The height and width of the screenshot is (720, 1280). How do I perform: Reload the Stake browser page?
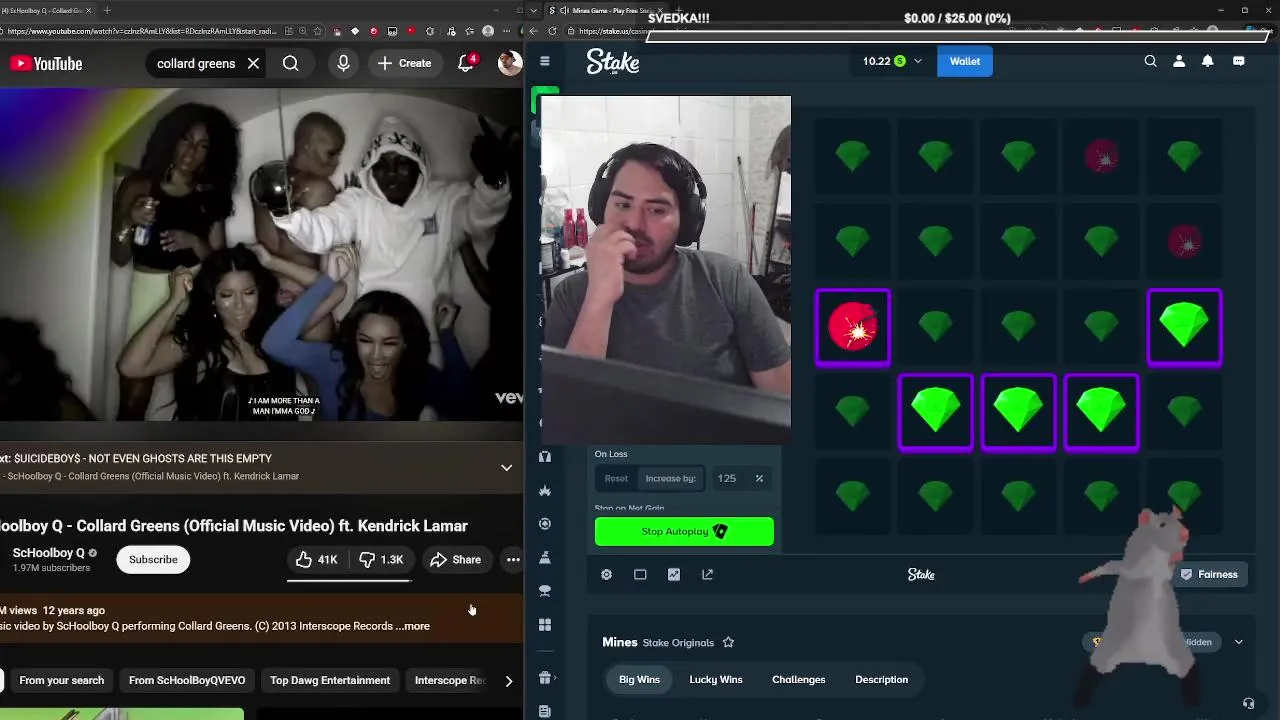(x=552, y=31)
